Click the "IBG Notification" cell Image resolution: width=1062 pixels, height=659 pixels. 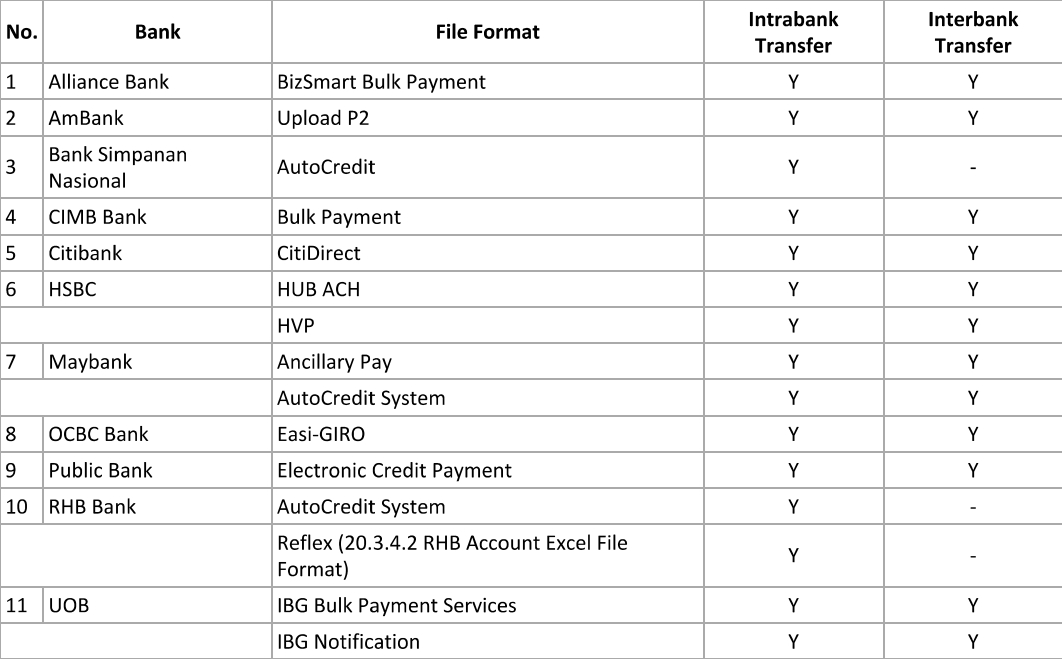coord(348,641)
